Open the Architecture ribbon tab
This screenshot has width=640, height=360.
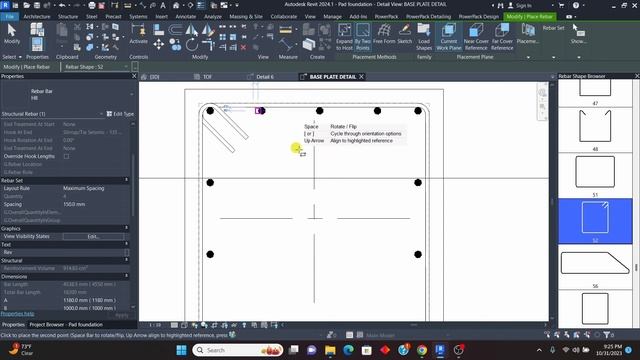37,17
